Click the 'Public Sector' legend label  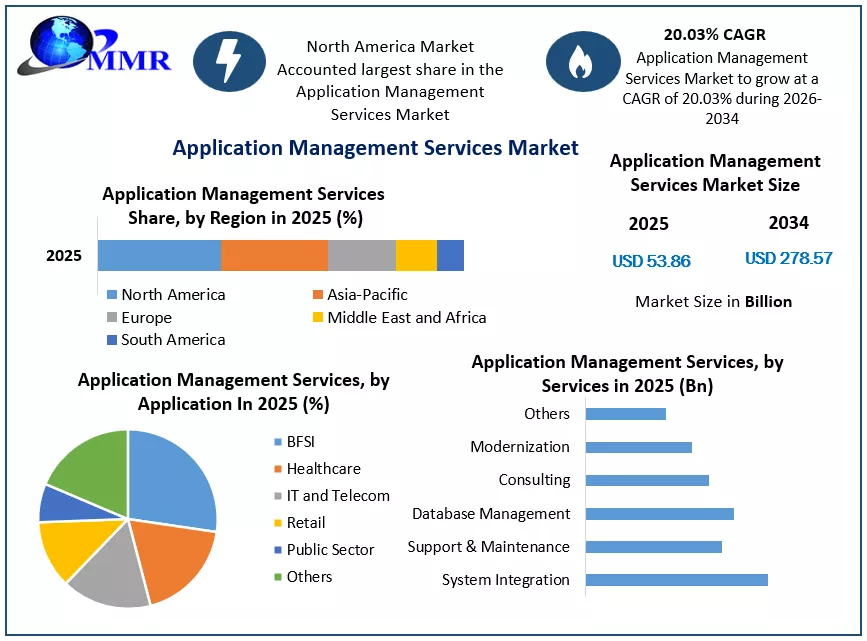(x=330, y=550)
